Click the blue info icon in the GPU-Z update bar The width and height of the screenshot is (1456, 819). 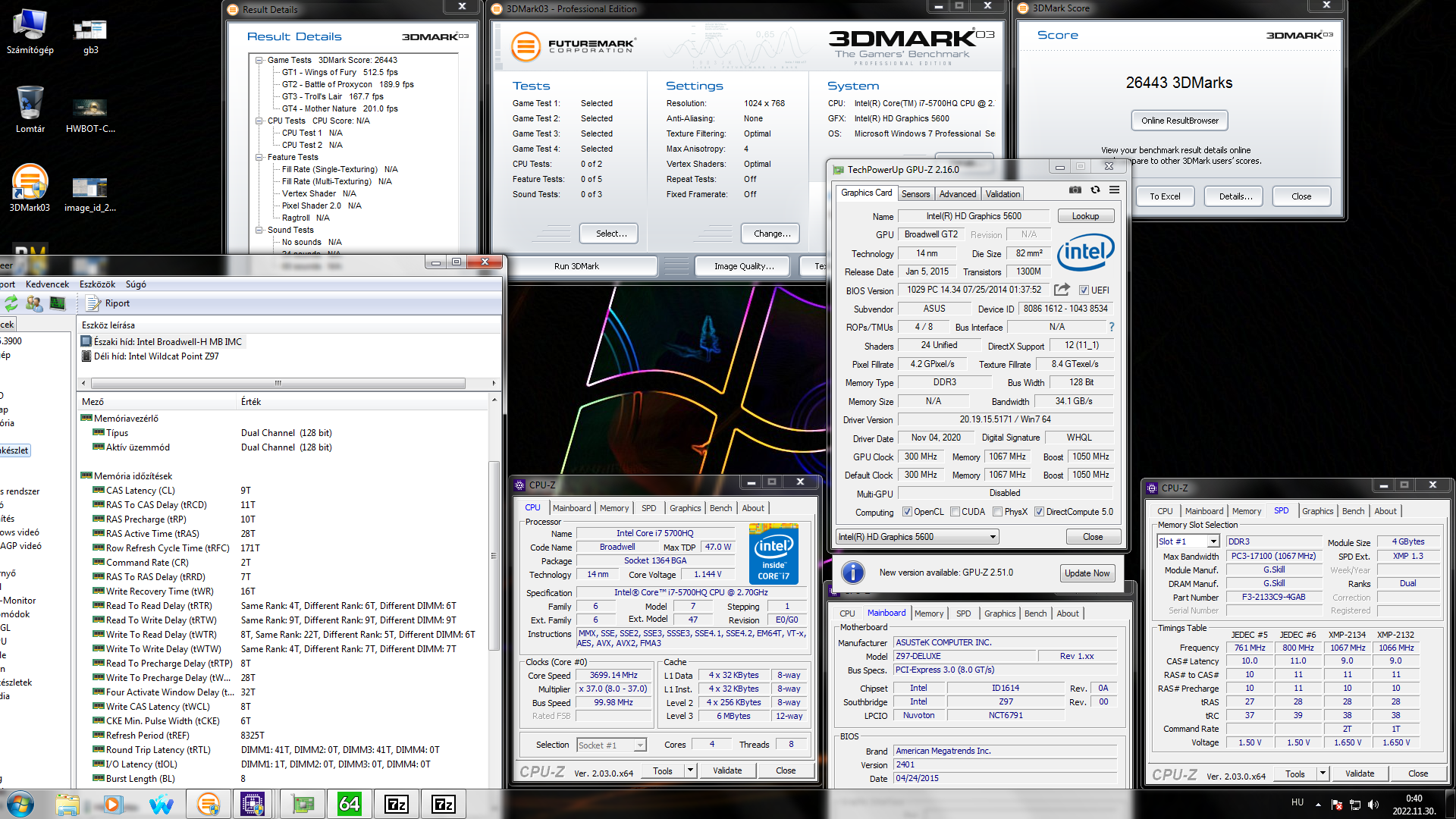[x=853, y=573]
